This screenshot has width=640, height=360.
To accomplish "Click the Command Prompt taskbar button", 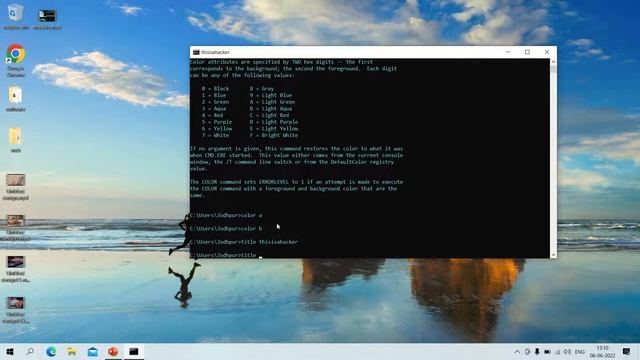I will click(134, 351).
